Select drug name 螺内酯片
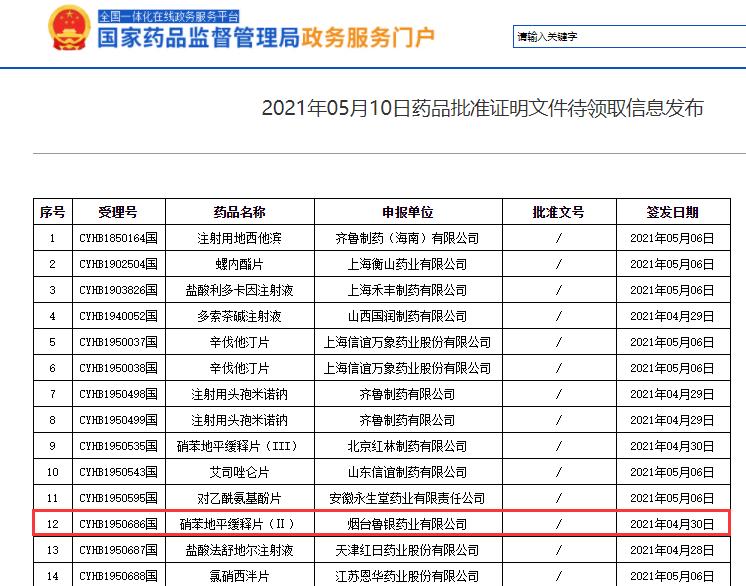This screenshot has height=586, width=746. [x=239, y=264]
